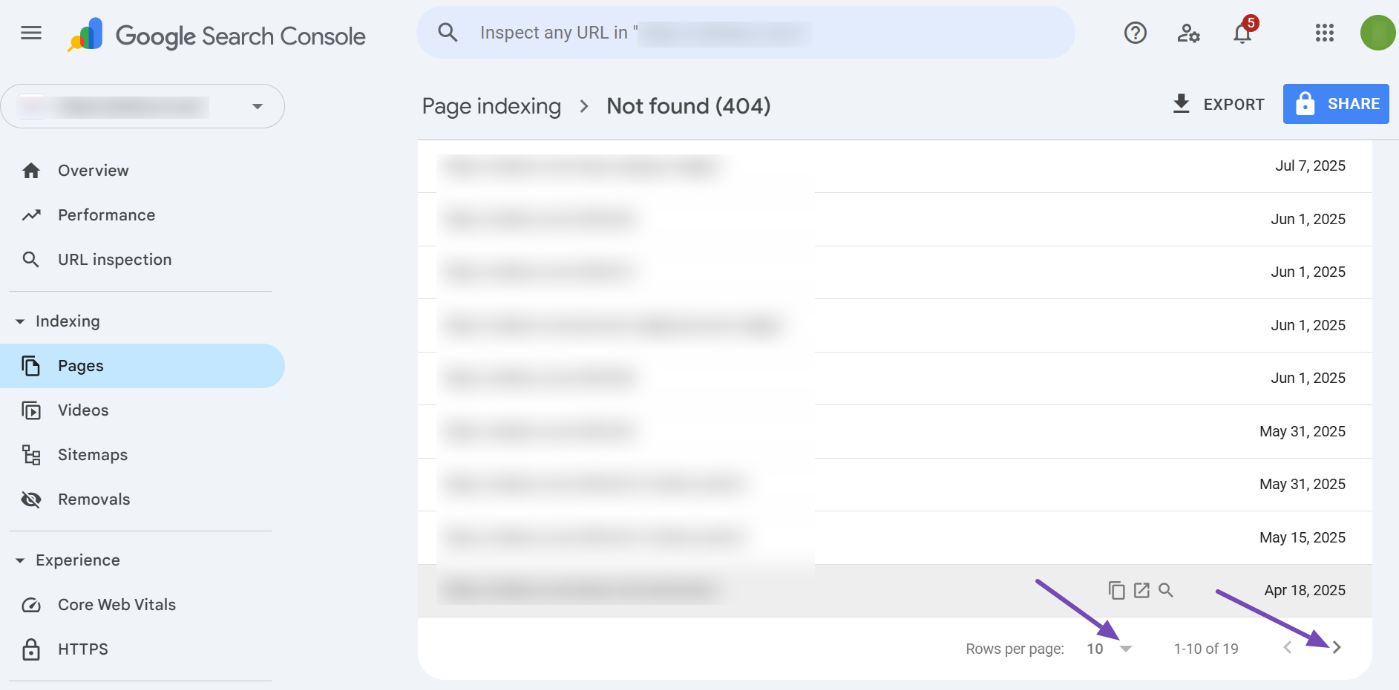Select the Apr 18, 2025 date cell
The image size is (1399, 690).
(1305, 591)
